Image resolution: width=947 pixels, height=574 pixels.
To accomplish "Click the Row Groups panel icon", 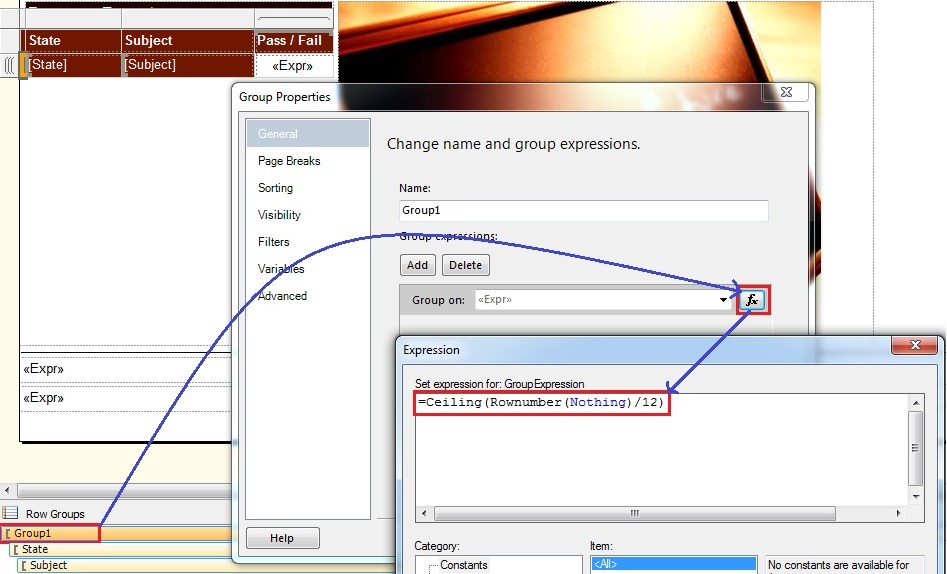I will click(x=10, y=513).
